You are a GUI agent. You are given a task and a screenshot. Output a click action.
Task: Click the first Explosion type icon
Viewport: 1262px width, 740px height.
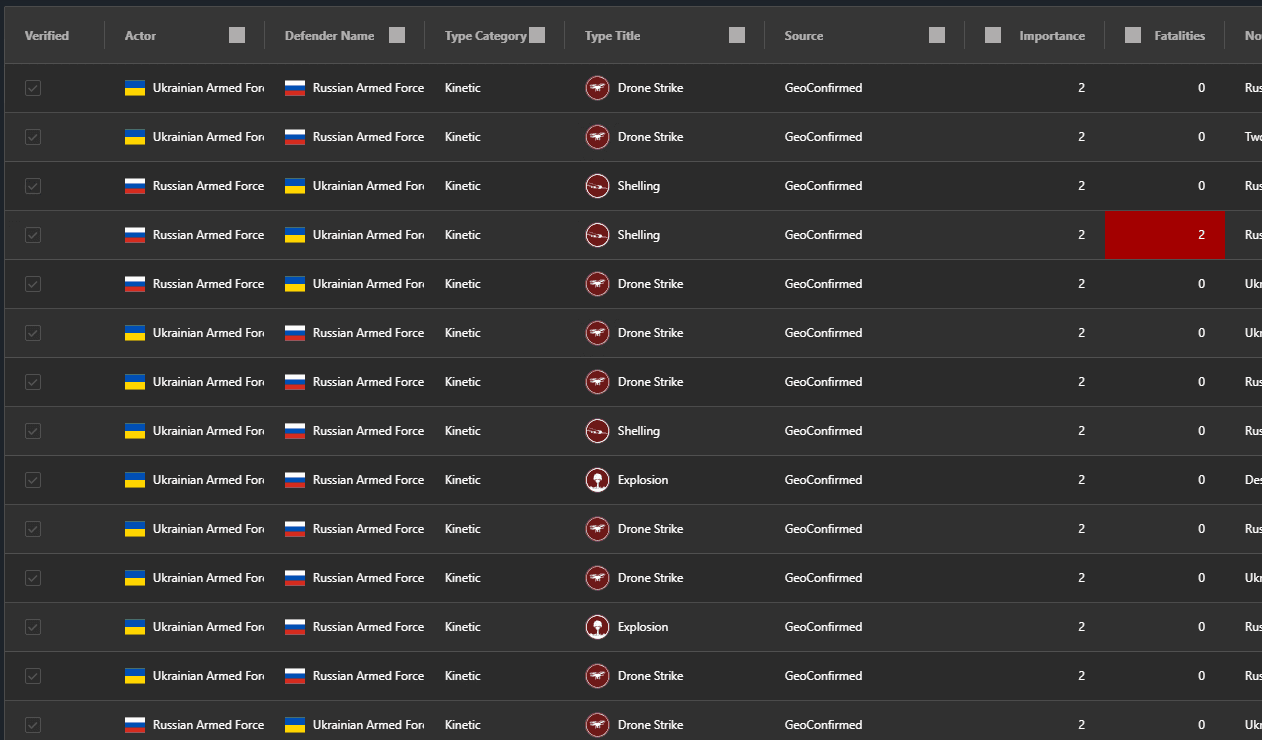tap(597, 480)
